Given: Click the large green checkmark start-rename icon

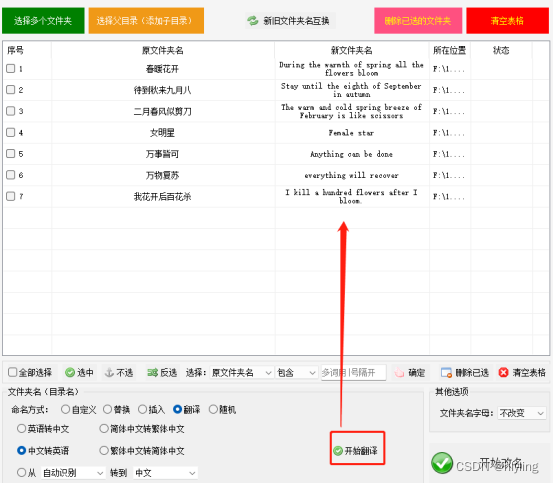Looking at the screenshot, I should pos(442,463).
